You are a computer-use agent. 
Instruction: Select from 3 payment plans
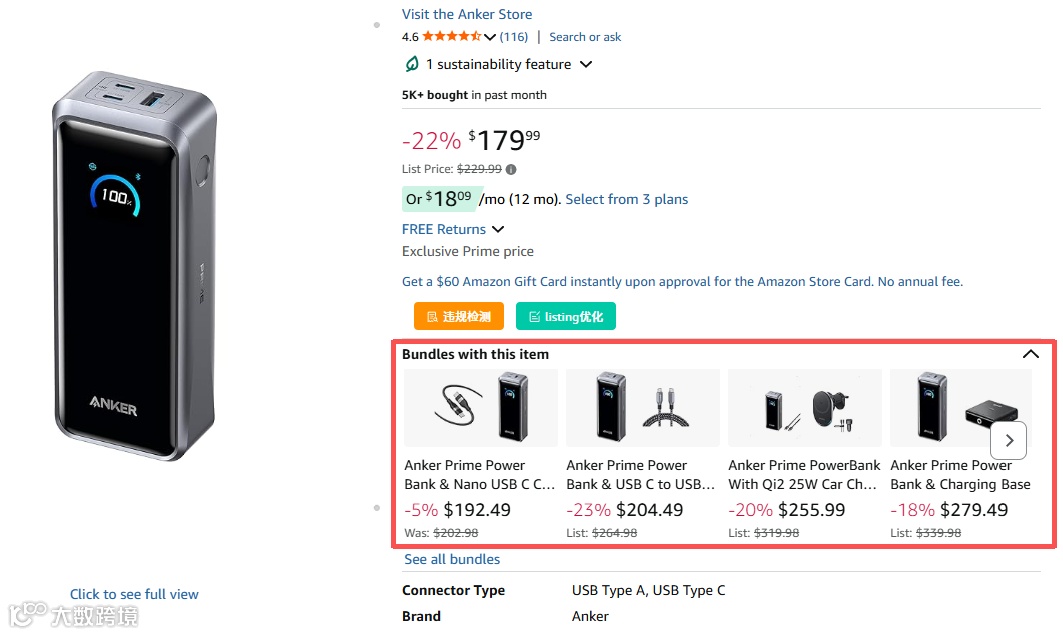pyautogui.click(x=627, y=199)
